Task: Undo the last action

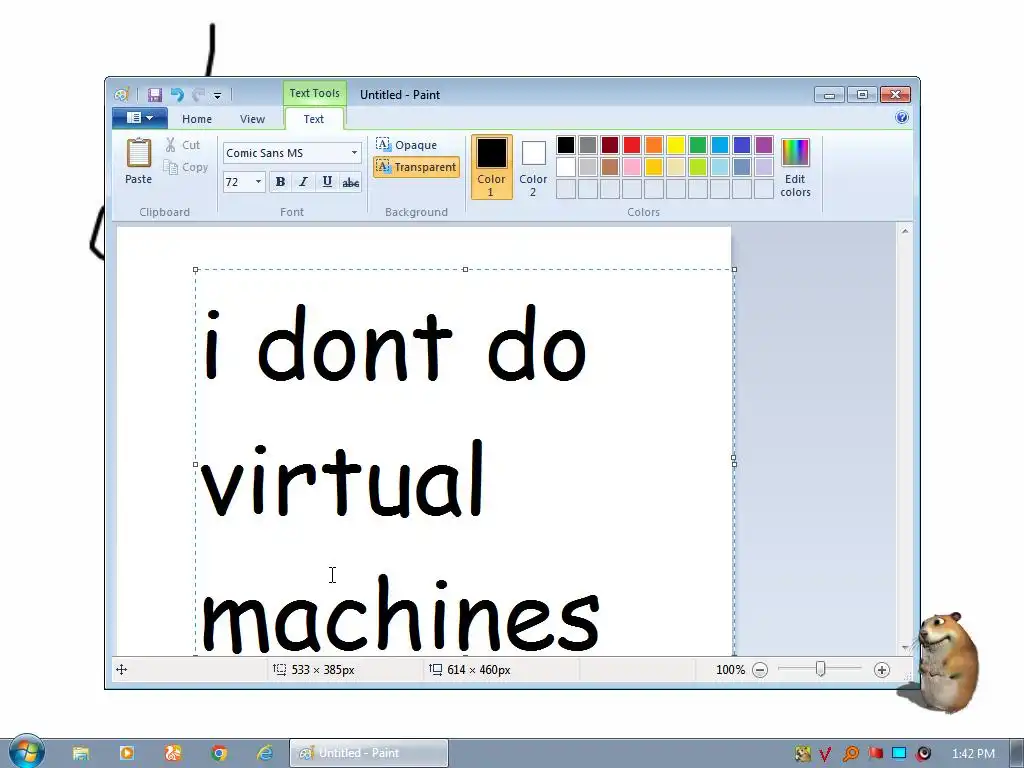Action: point(177,95)
